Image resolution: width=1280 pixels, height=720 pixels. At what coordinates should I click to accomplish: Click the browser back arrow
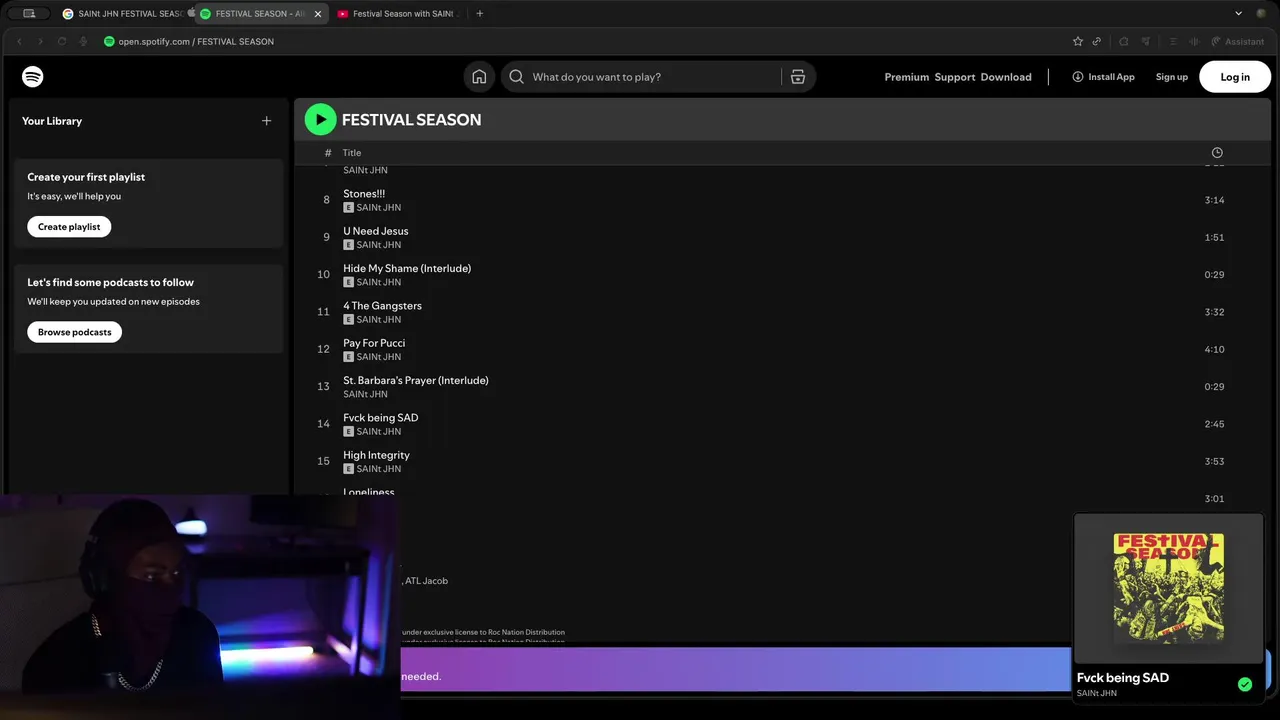(x=19, y=42)
